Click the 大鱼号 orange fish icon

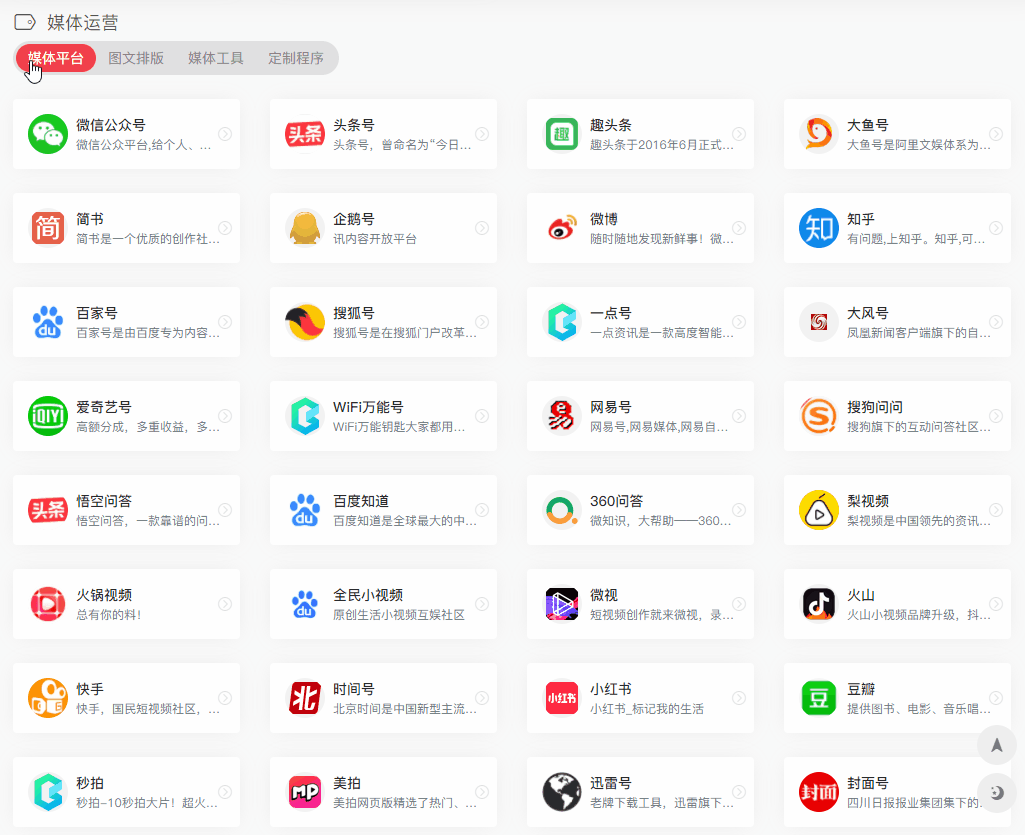(818, 134)
